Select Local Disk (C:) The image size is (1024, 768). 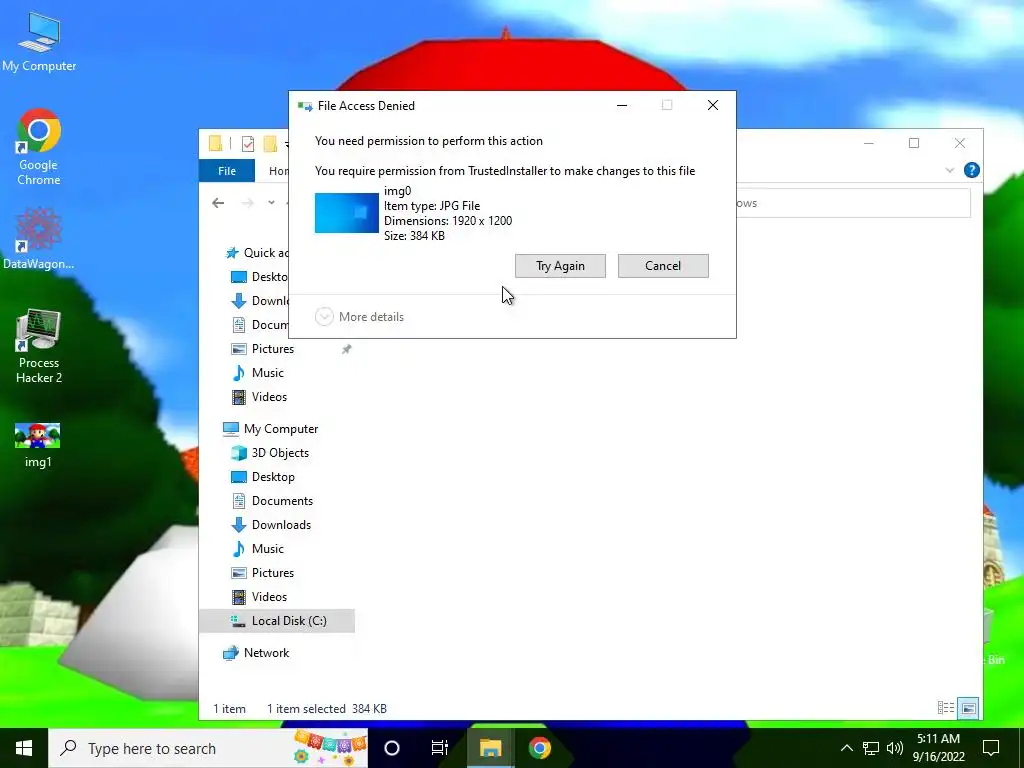278,621
